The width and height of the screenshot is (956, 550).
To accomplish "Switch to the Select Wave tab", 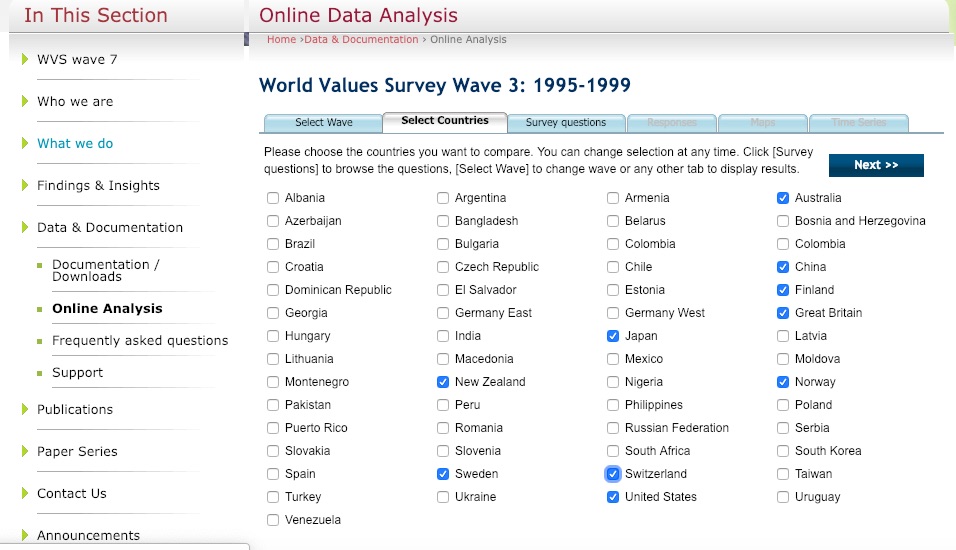I will coord(323,123).
